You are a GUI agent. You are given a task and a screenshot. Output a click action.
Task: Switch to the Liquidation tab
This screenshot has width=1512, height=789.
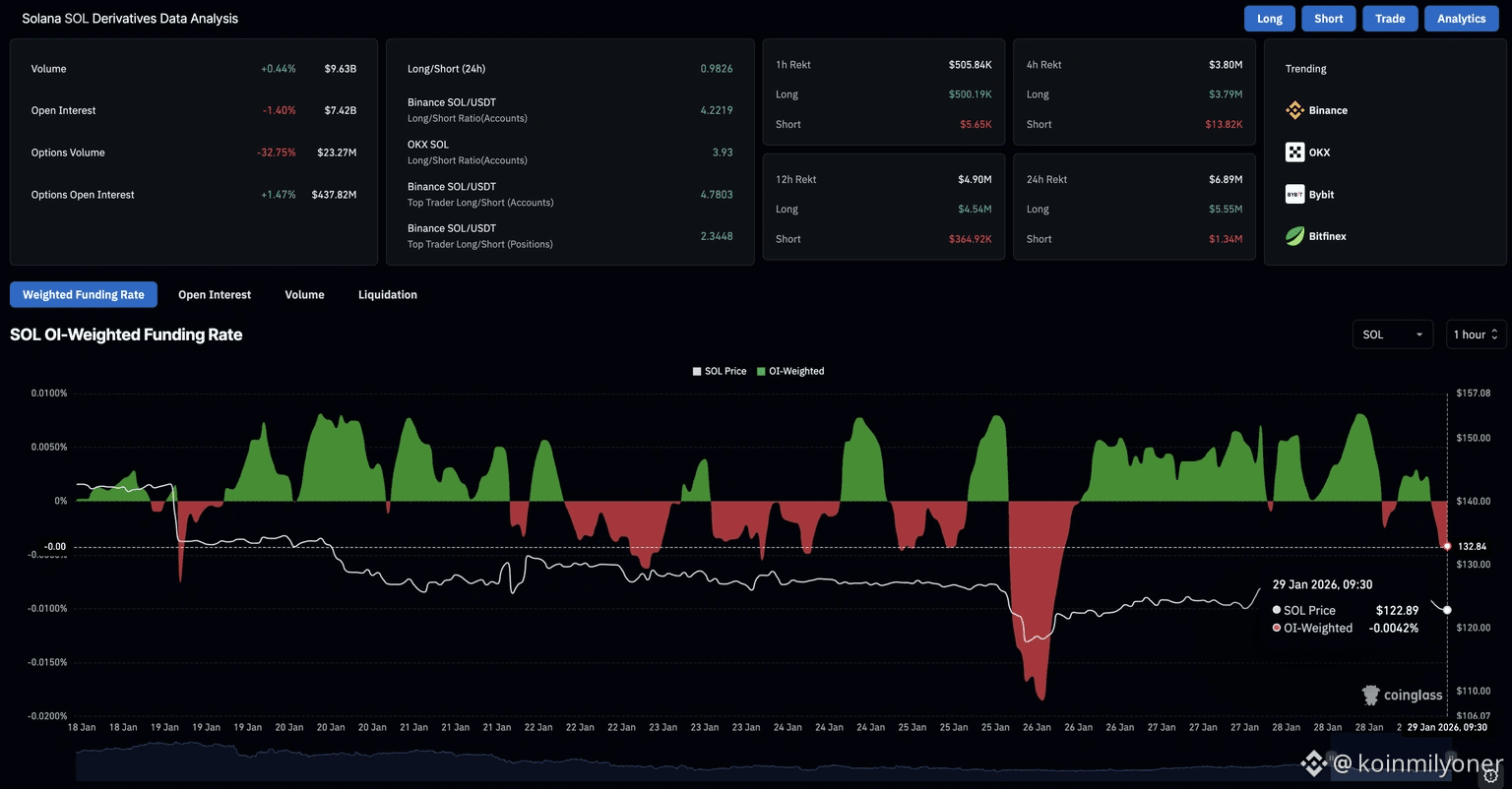point(388,294)
